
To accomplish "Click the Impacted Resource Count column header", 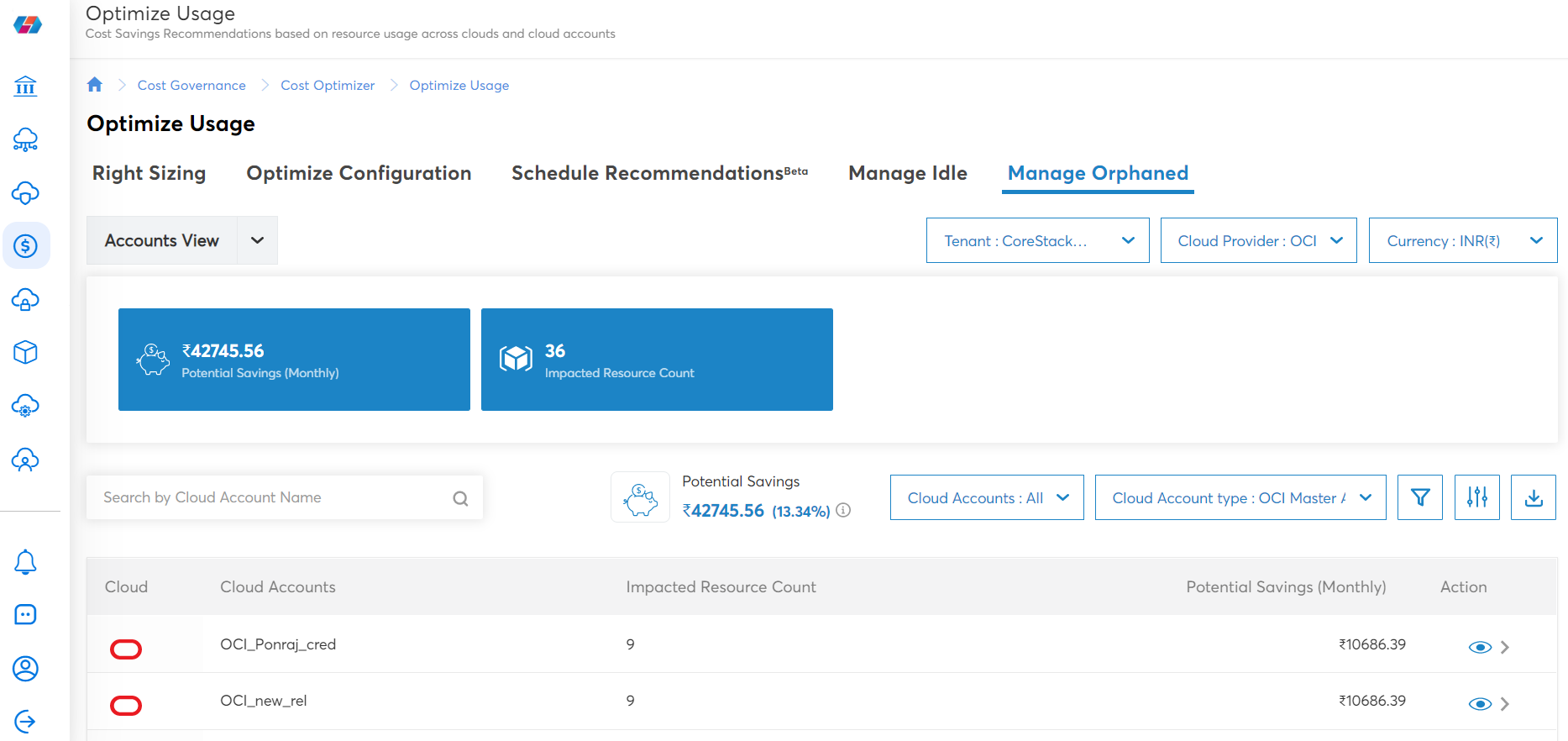I will pos(721,586).
